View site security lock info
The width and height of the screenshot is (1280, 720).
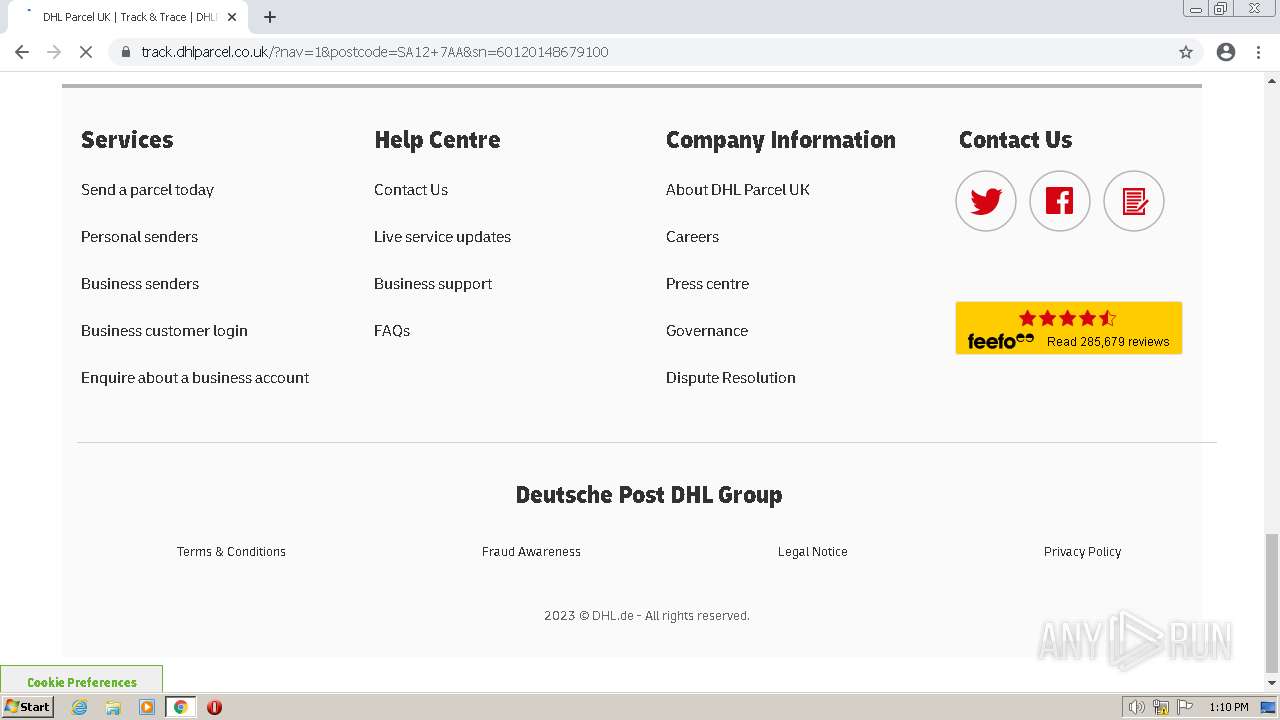[126, 52]
